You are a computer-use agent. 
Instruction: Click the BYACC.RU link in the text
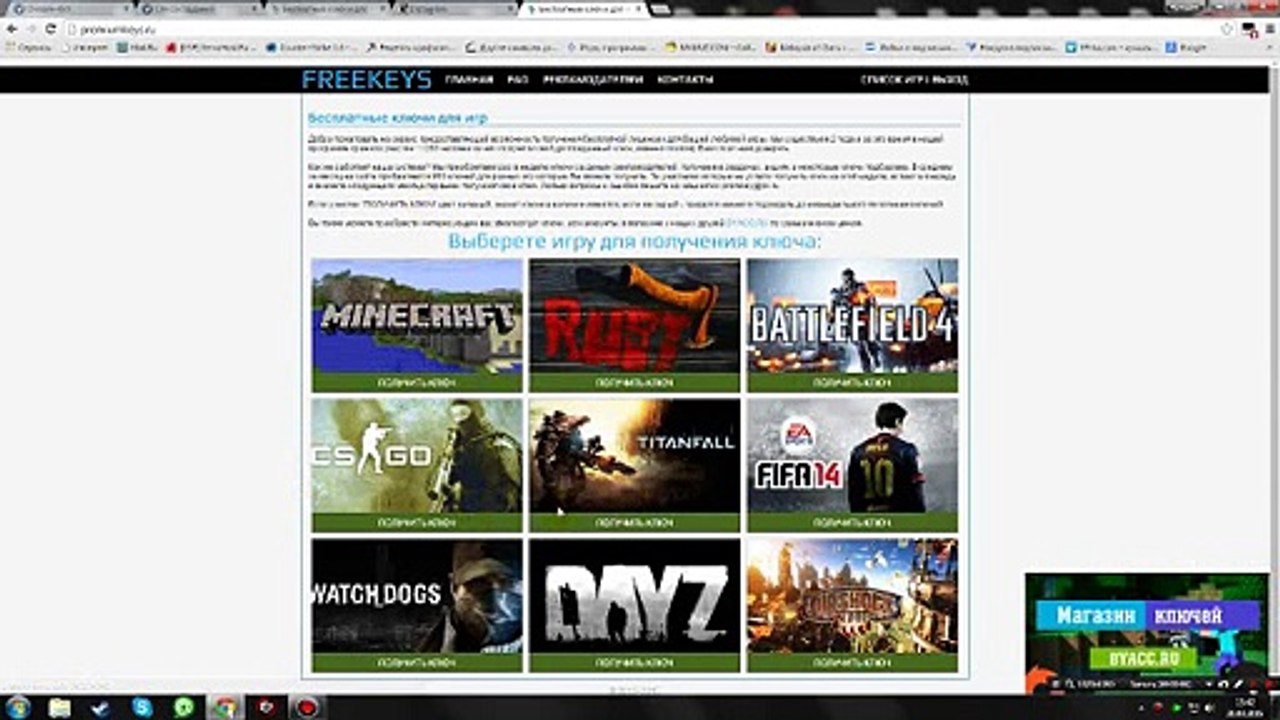pyautogui.click(x=747, y=223)
